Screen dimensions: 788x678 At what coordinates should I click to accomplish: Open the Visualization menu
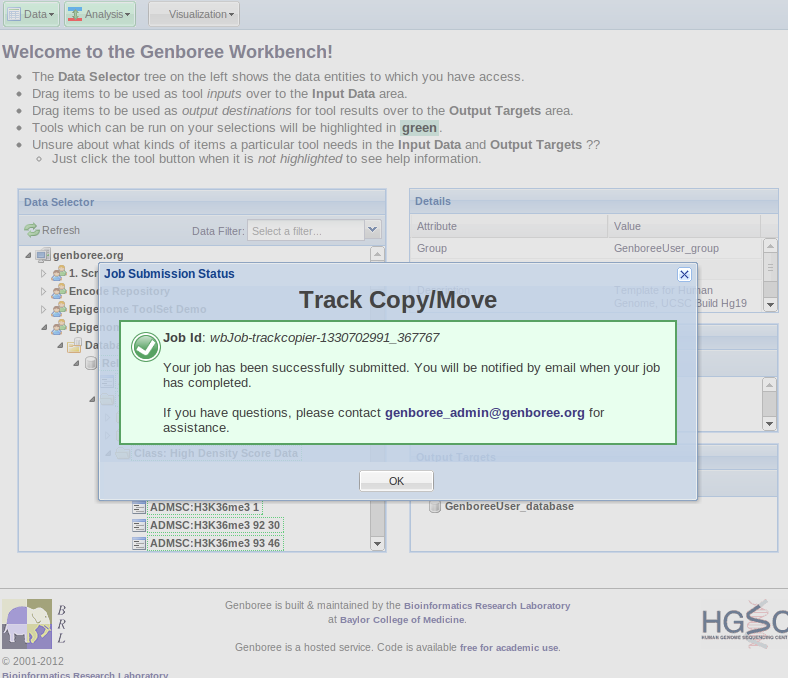(x=193, y=14)
